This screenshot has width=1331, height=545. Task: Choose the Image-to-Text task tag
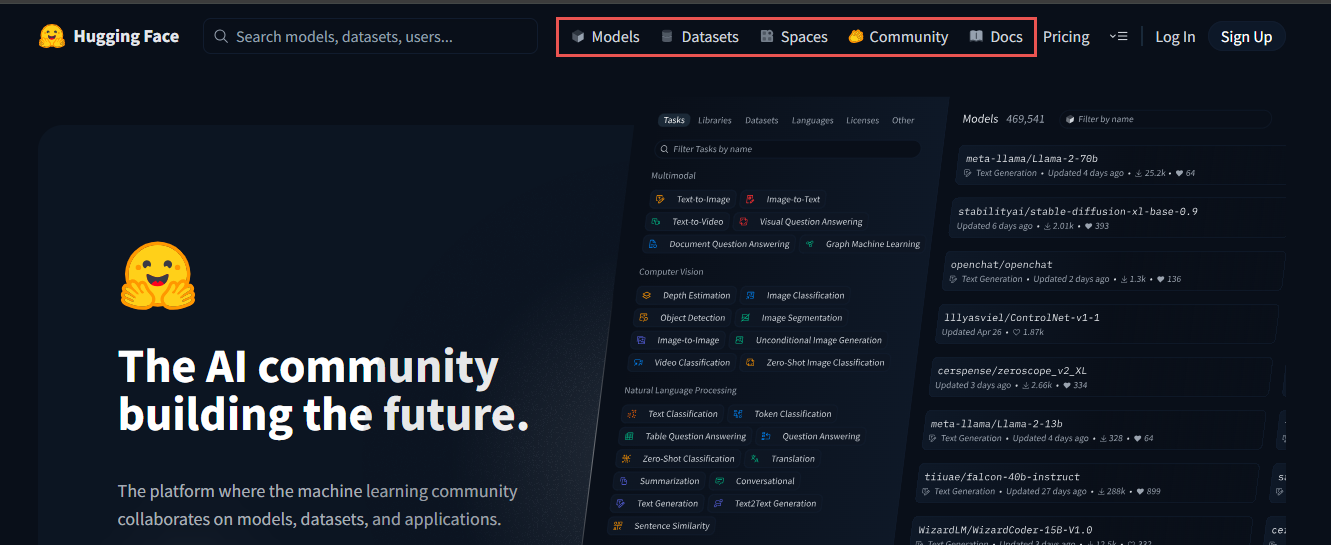click(x=783, y=199)
